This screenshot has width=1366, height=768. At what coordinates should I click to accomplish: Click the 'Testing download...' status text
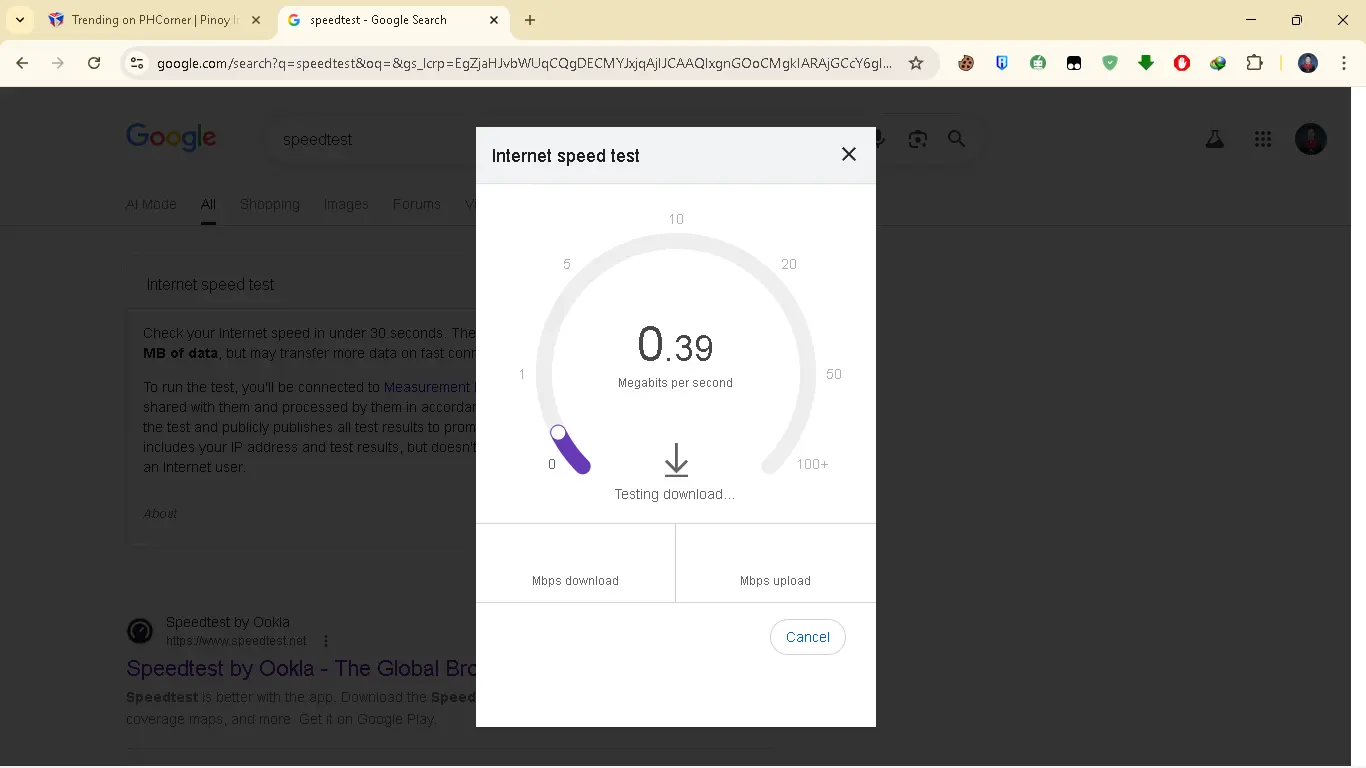(675, 494)
